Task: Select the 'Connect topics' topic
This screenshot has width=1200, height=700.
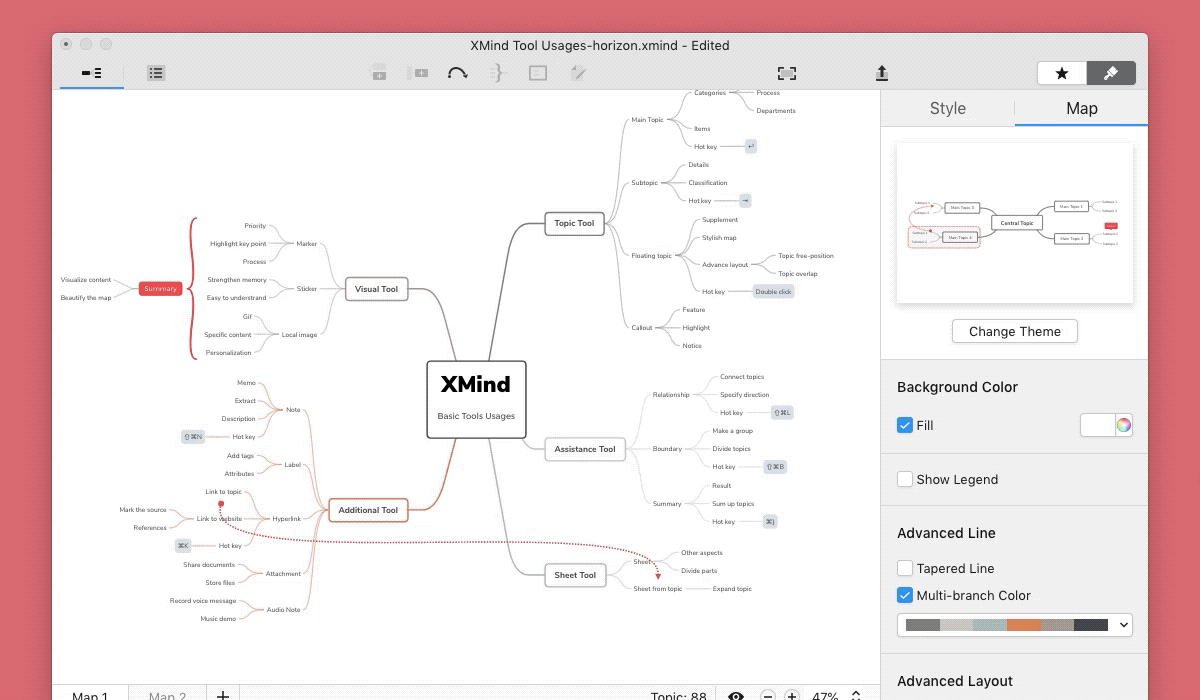Action: tap(742, 377)
